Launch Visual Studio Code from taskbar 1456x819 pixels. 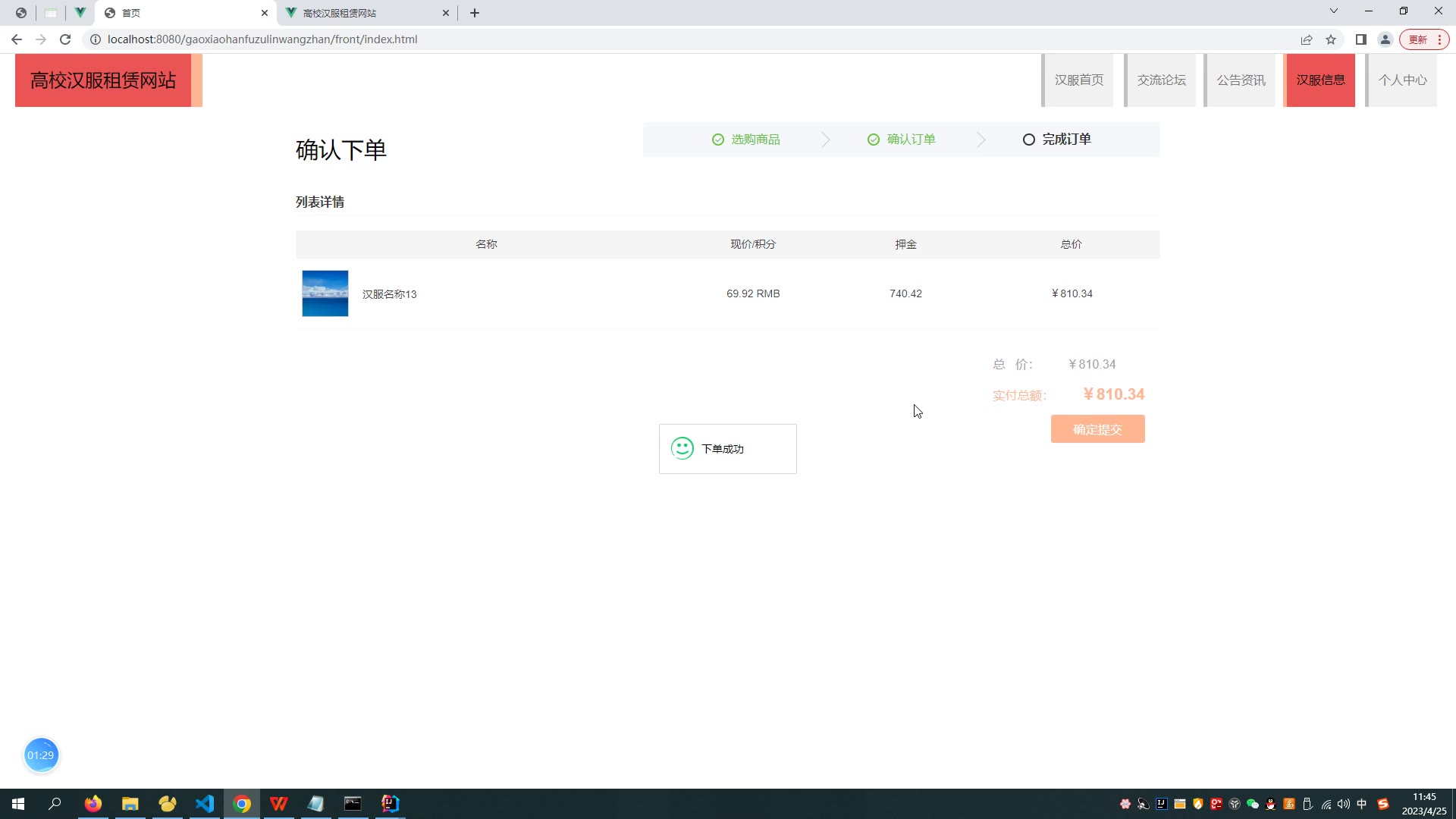click(x=205, y=804)
